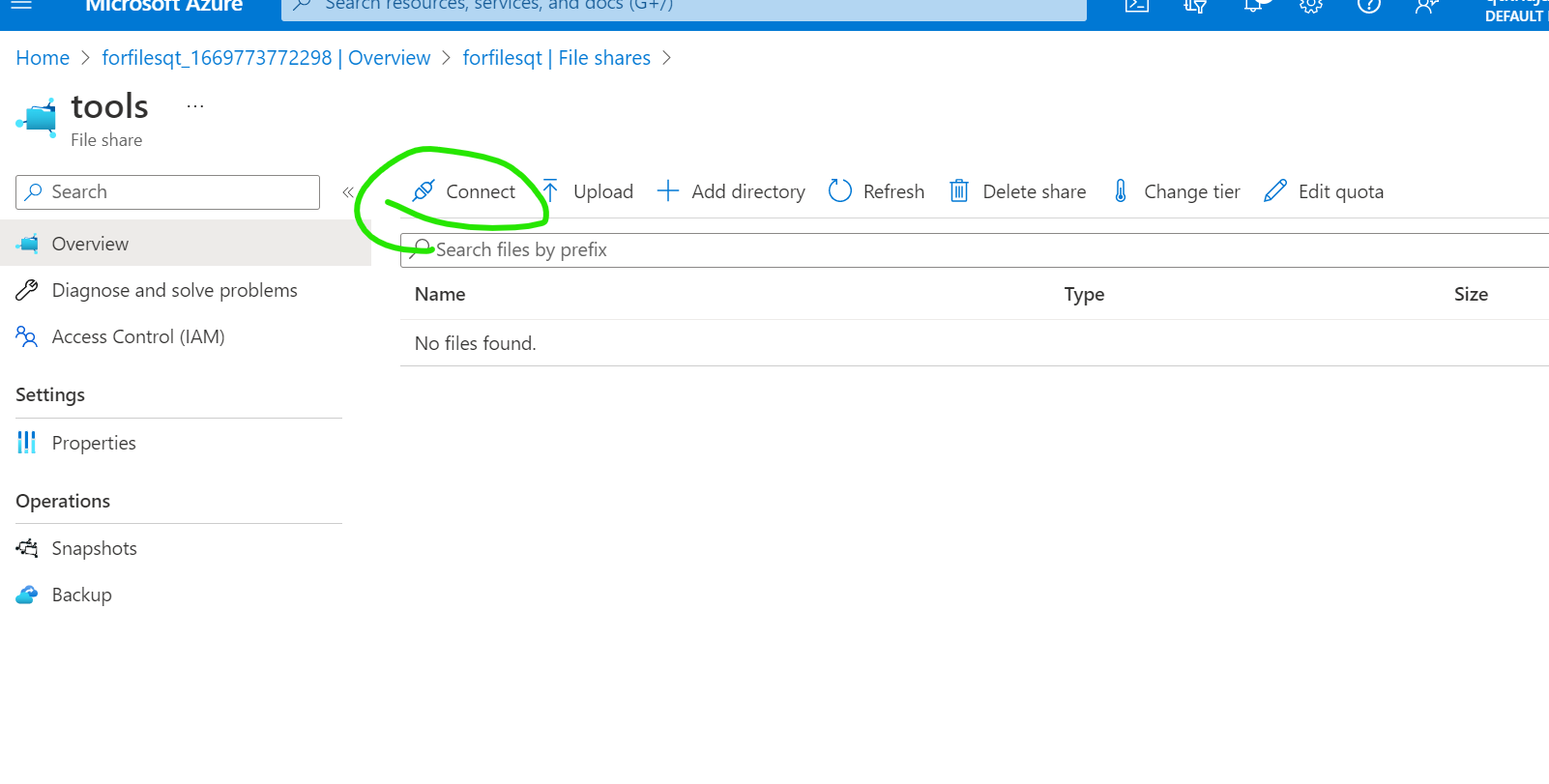
Task: Open Properties under Settings
Action: [x=94, y=443]
